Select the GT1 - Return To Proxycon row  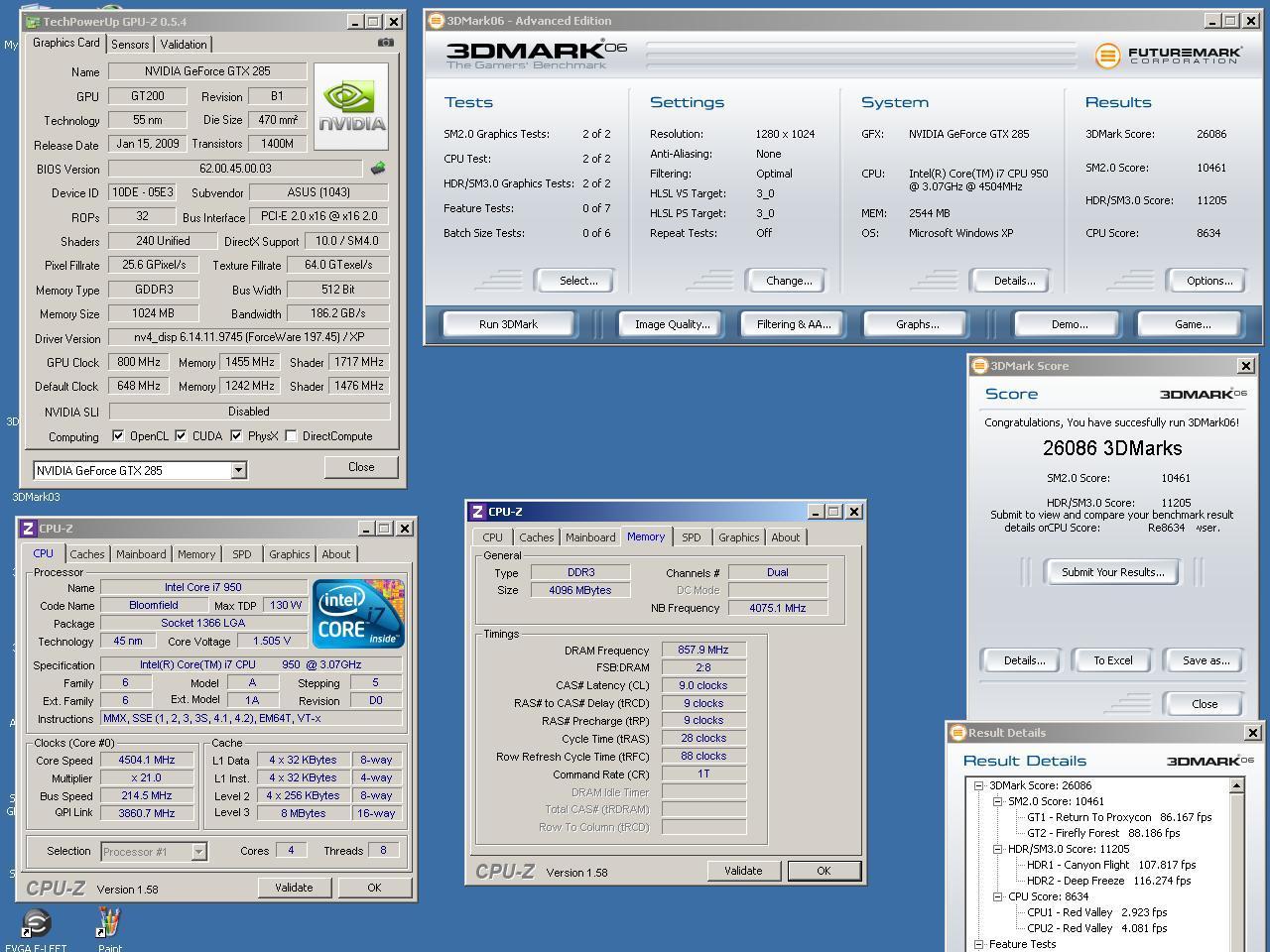pyautogui.click(x=1119, y=817)
